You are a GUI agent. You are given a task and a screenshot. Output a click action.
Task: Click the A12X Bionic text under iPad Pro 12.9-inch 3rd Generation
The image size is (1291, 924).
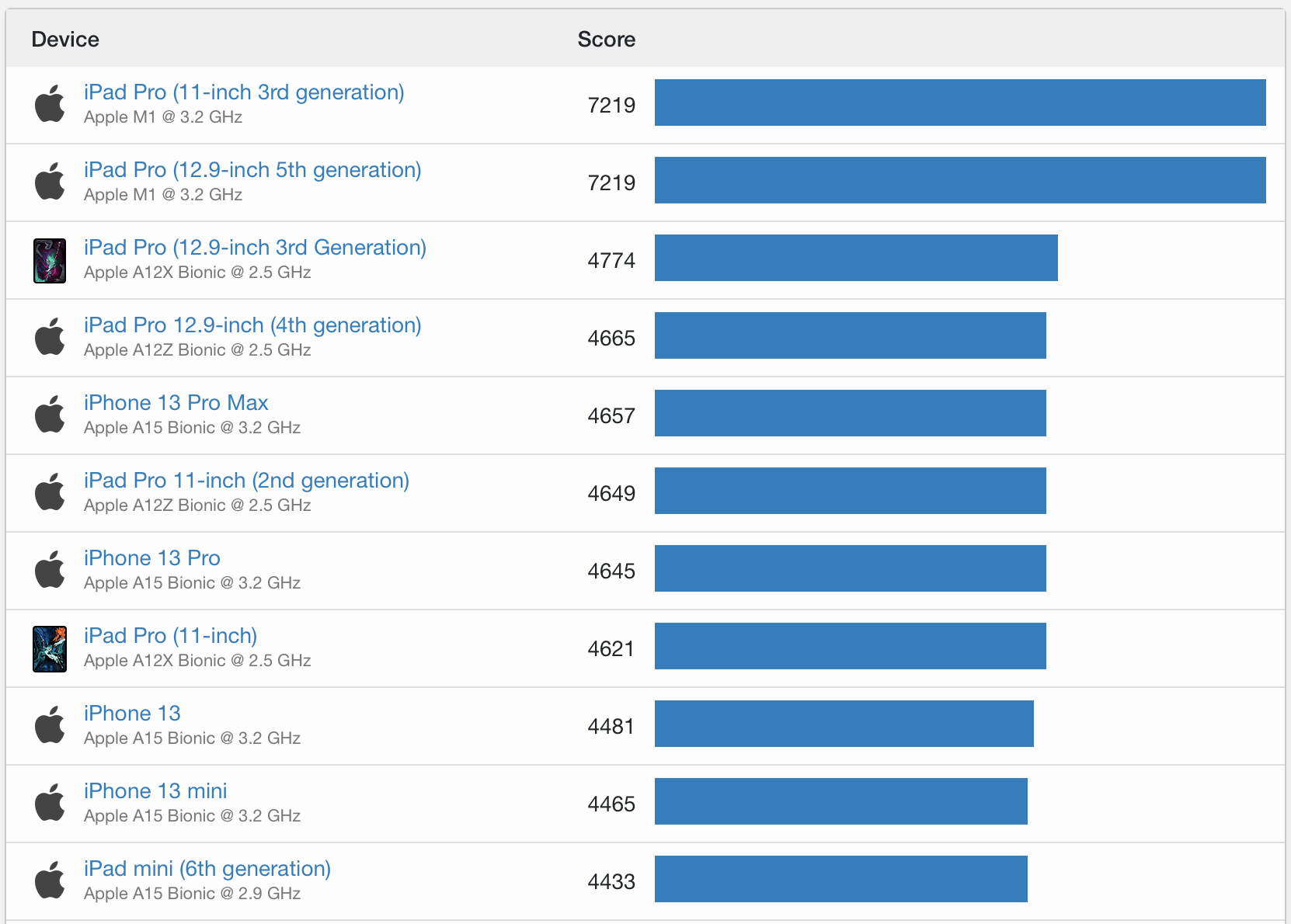(x=197, y=273)
